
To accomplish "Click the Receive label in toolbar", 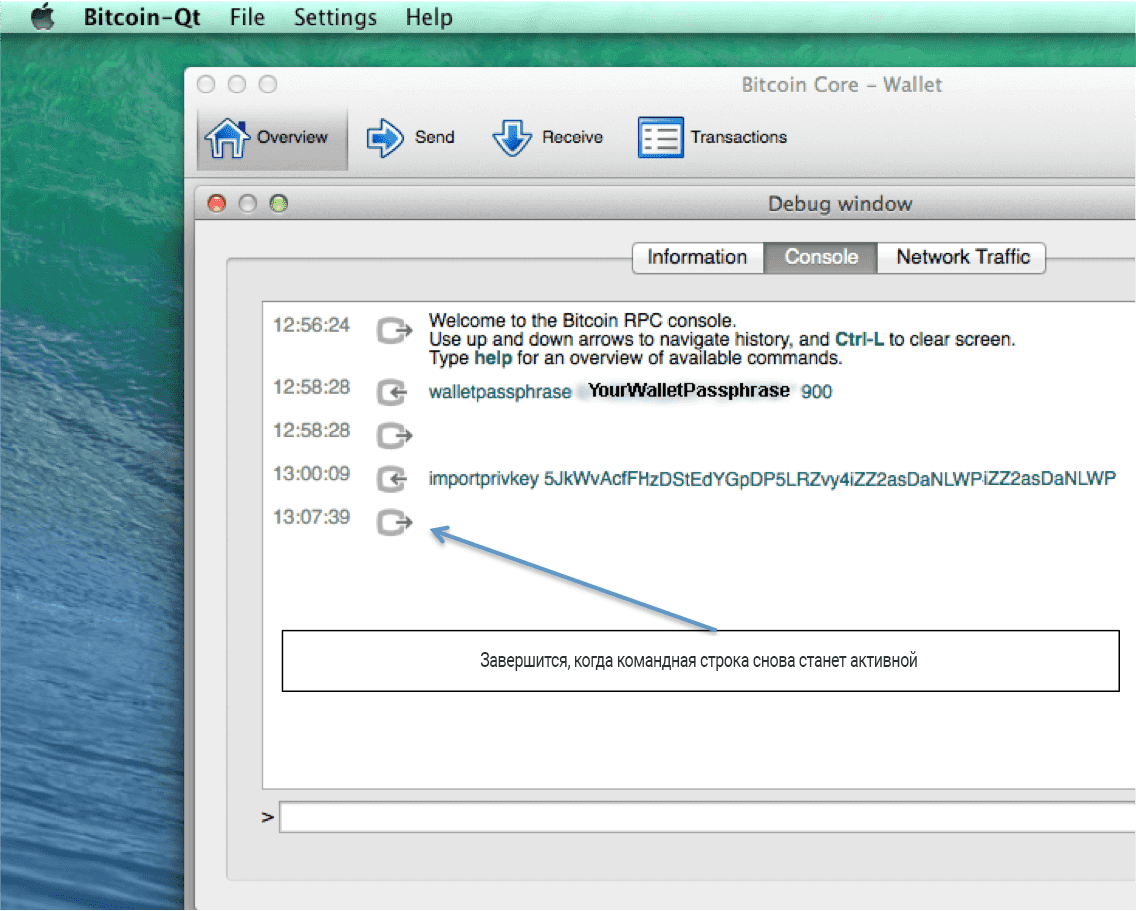I will point(572,137).
